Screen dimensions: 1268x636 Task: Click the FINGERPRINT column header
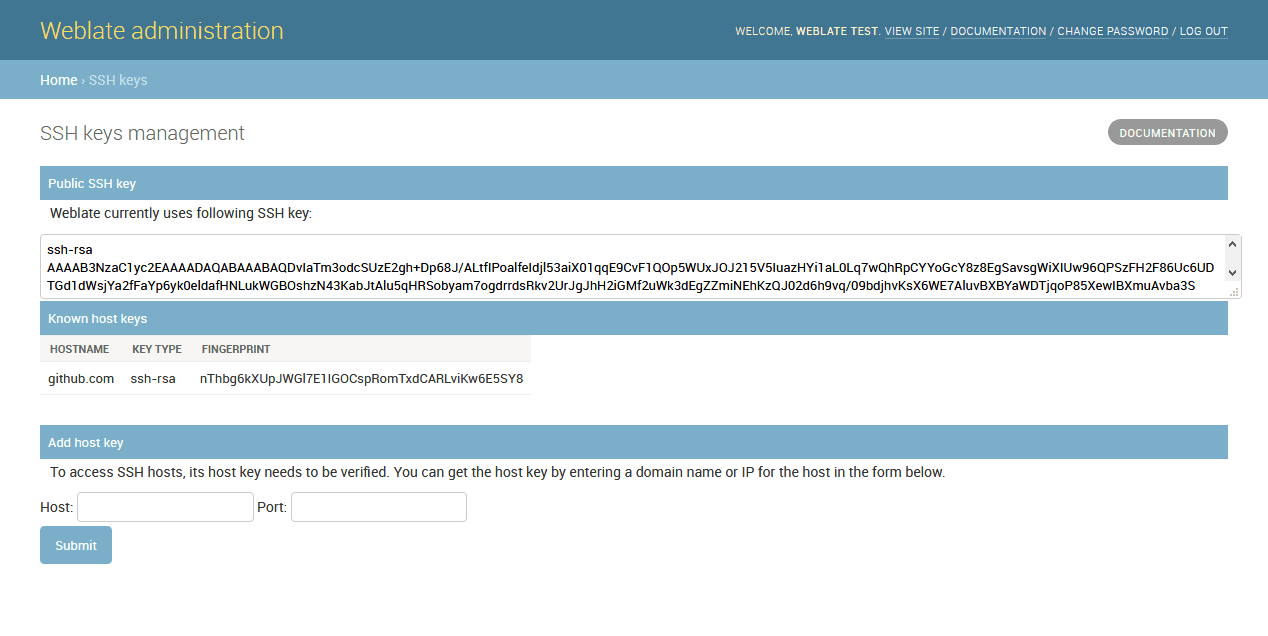coord(236,349)
